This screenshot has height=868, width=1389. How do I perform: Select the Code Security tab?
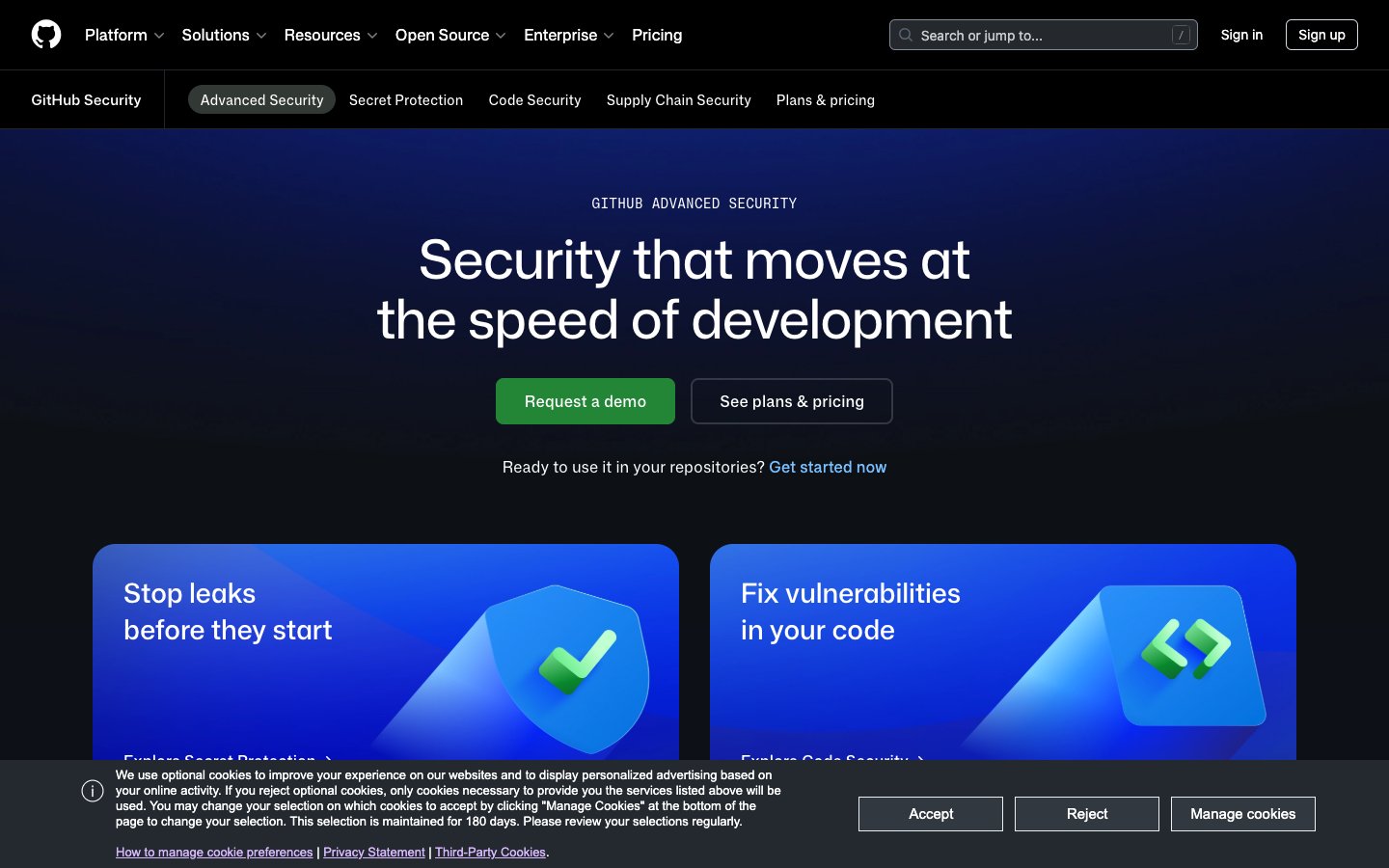pyautogui.click(x=534, y=99)
